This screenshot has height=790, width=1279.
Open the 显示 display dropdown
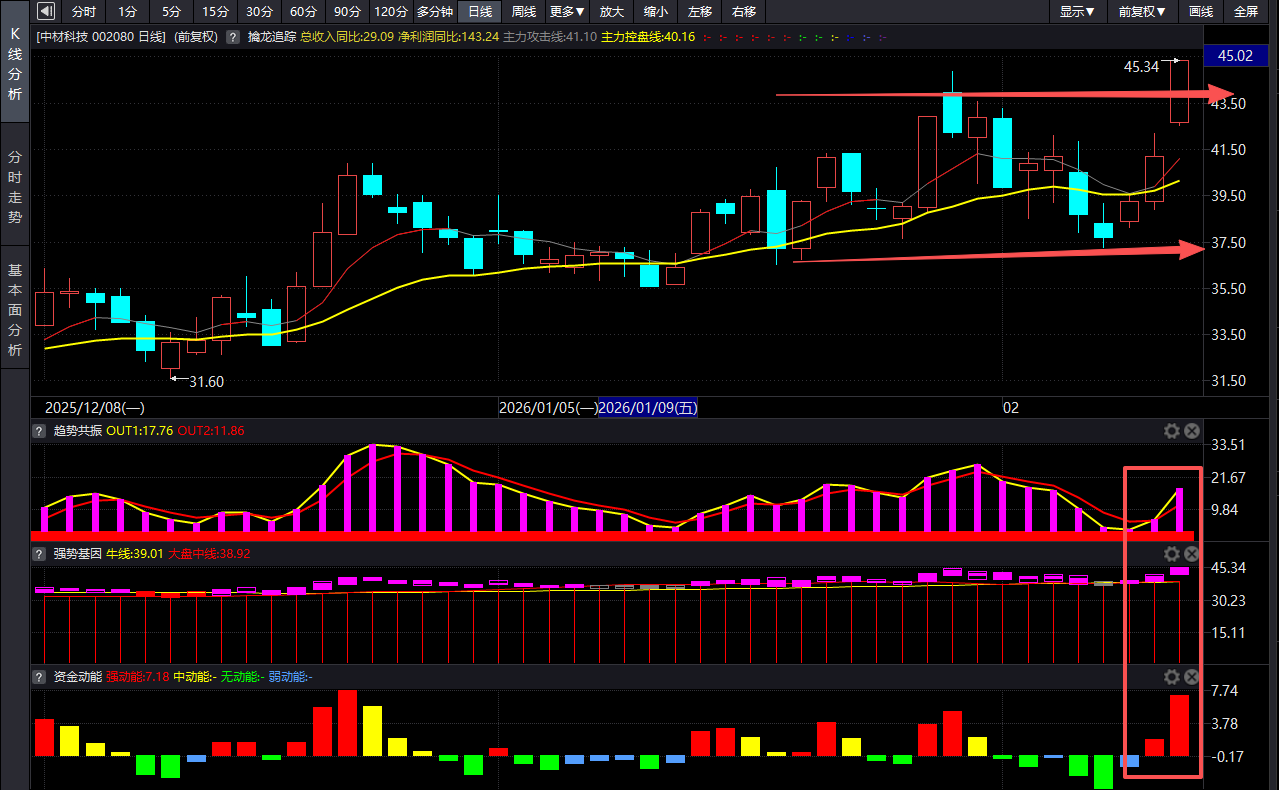pos(1077,12)
